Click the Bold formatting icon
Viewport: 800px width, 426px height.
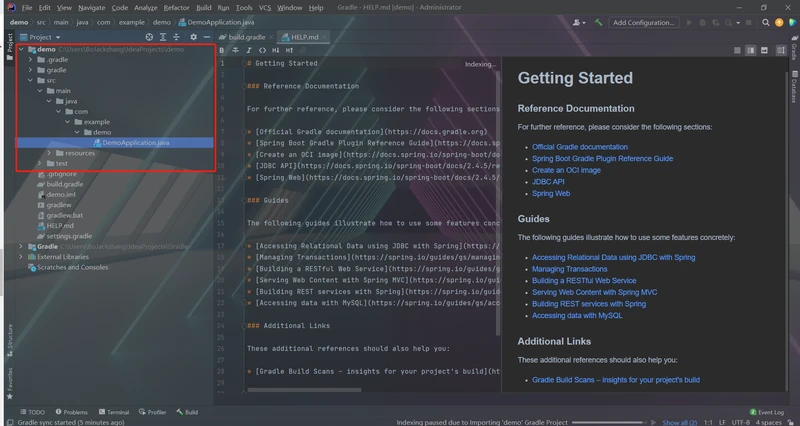(x=222, y=50)
